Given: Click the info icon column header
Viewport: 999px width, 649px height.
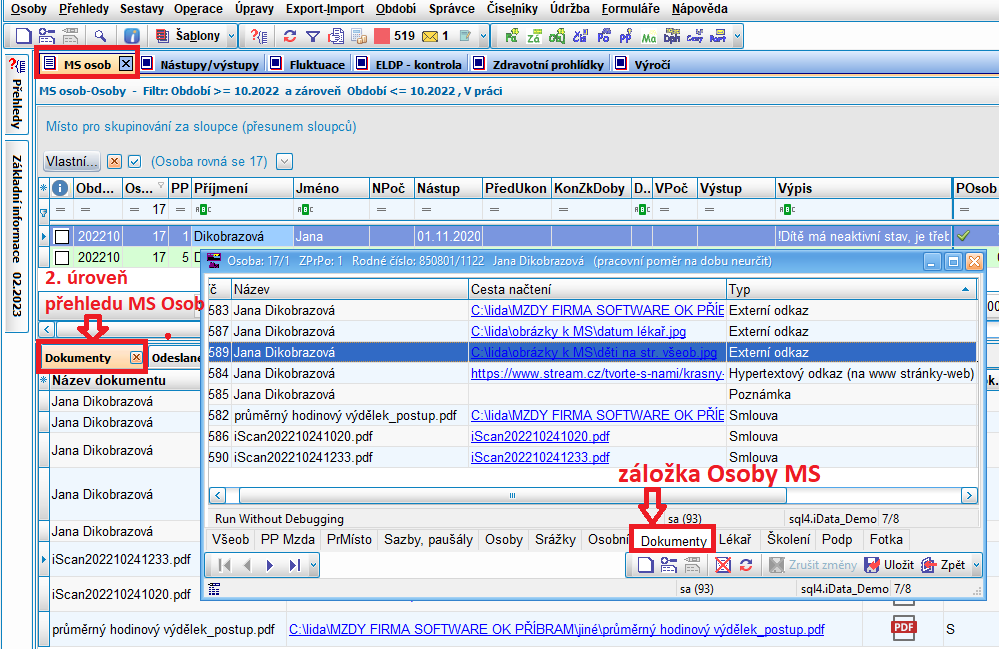Looking at the screenshot, I should coord(60,189).
